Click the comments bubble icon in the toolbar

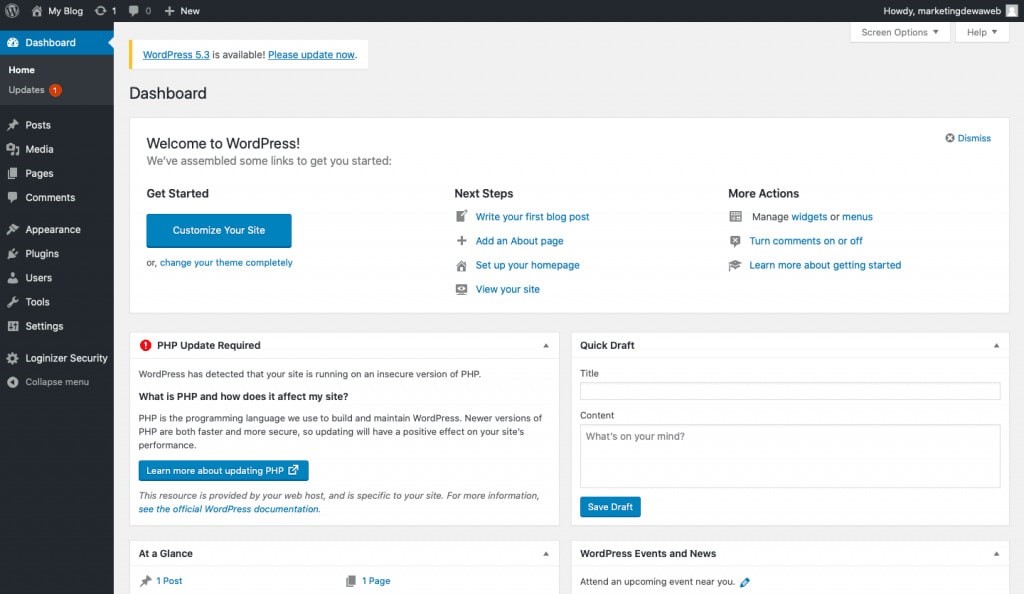point(135,11)
